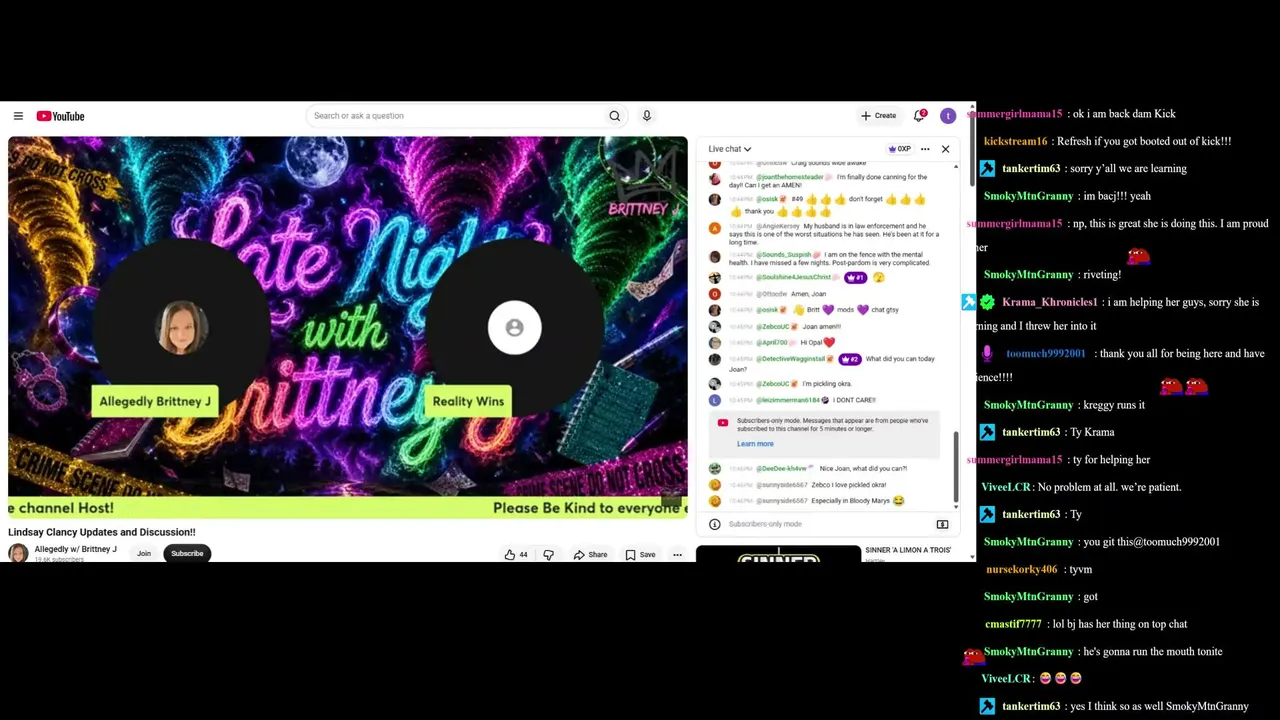Select Krama_Khronicles1 username in overlay chat
The height and width of the screenshot is (720, 1280).
(1050, 302)
